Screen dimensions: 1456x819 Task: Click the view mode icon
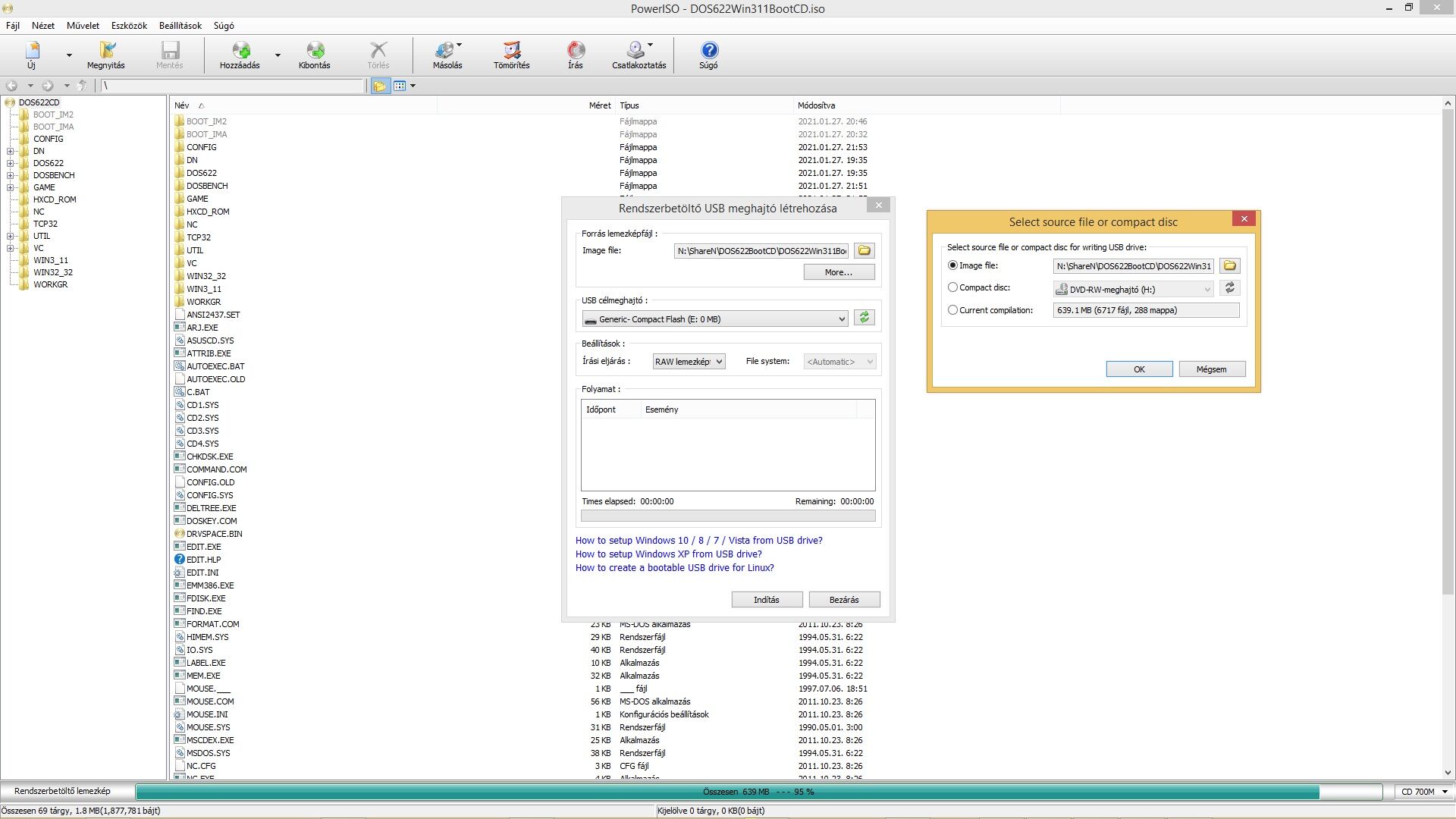point(400,86)
